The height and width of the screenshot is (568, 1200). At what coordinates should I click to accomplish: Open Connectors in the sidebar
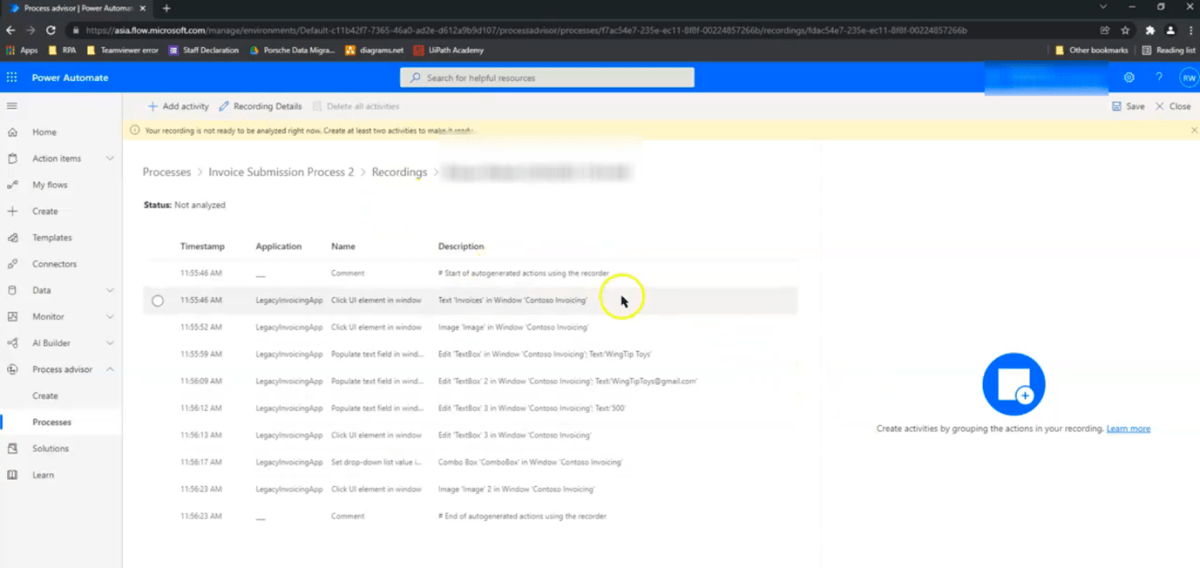click(54, 264)
